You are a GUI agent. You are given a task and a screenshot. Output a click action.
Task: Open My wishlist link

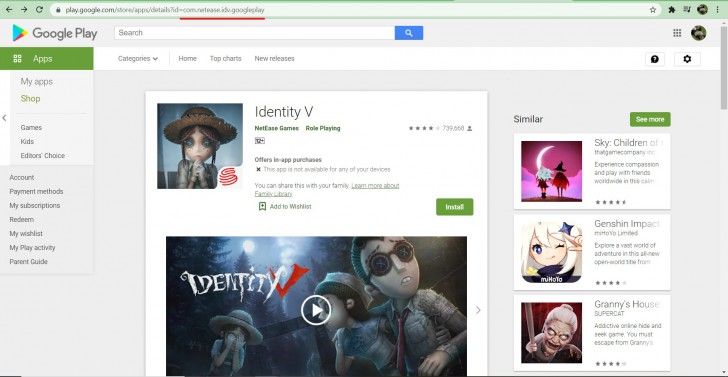pos(26,234)
